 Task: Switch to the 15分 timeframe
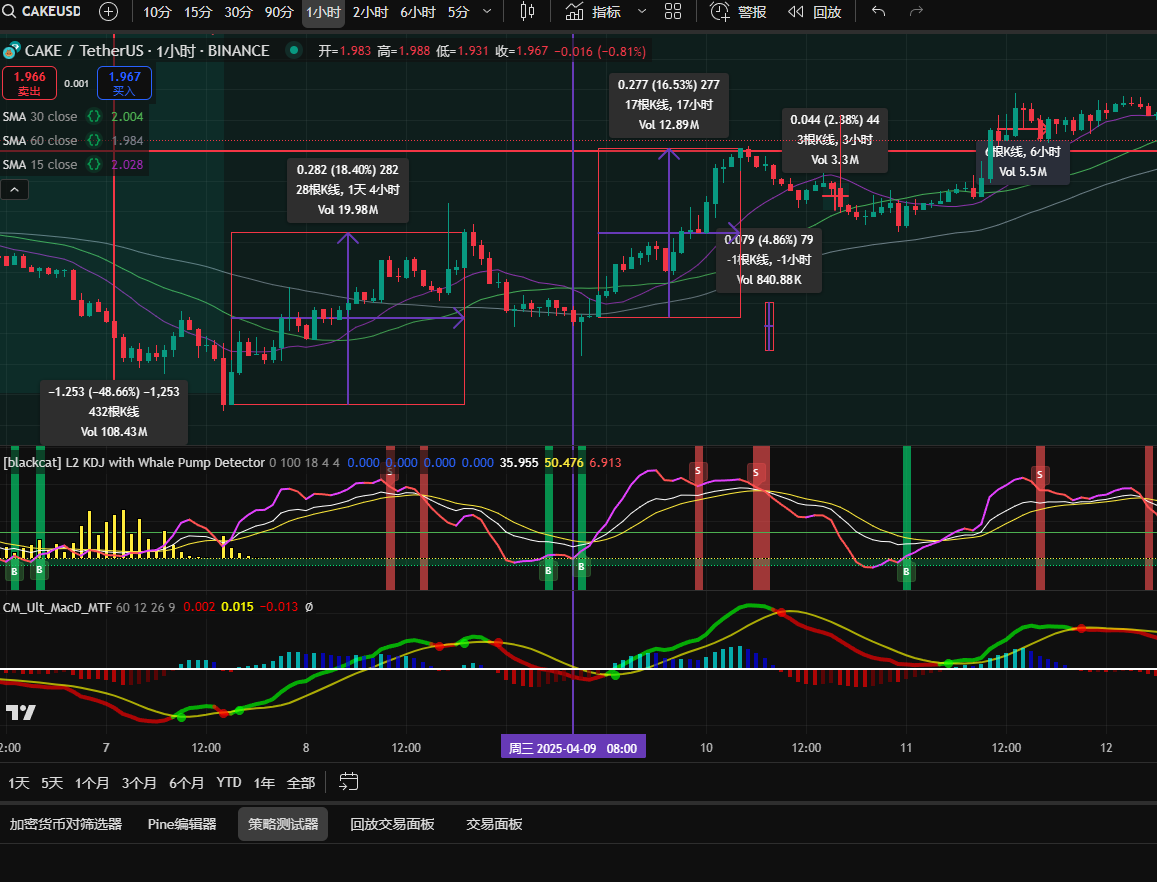(198, 12)
